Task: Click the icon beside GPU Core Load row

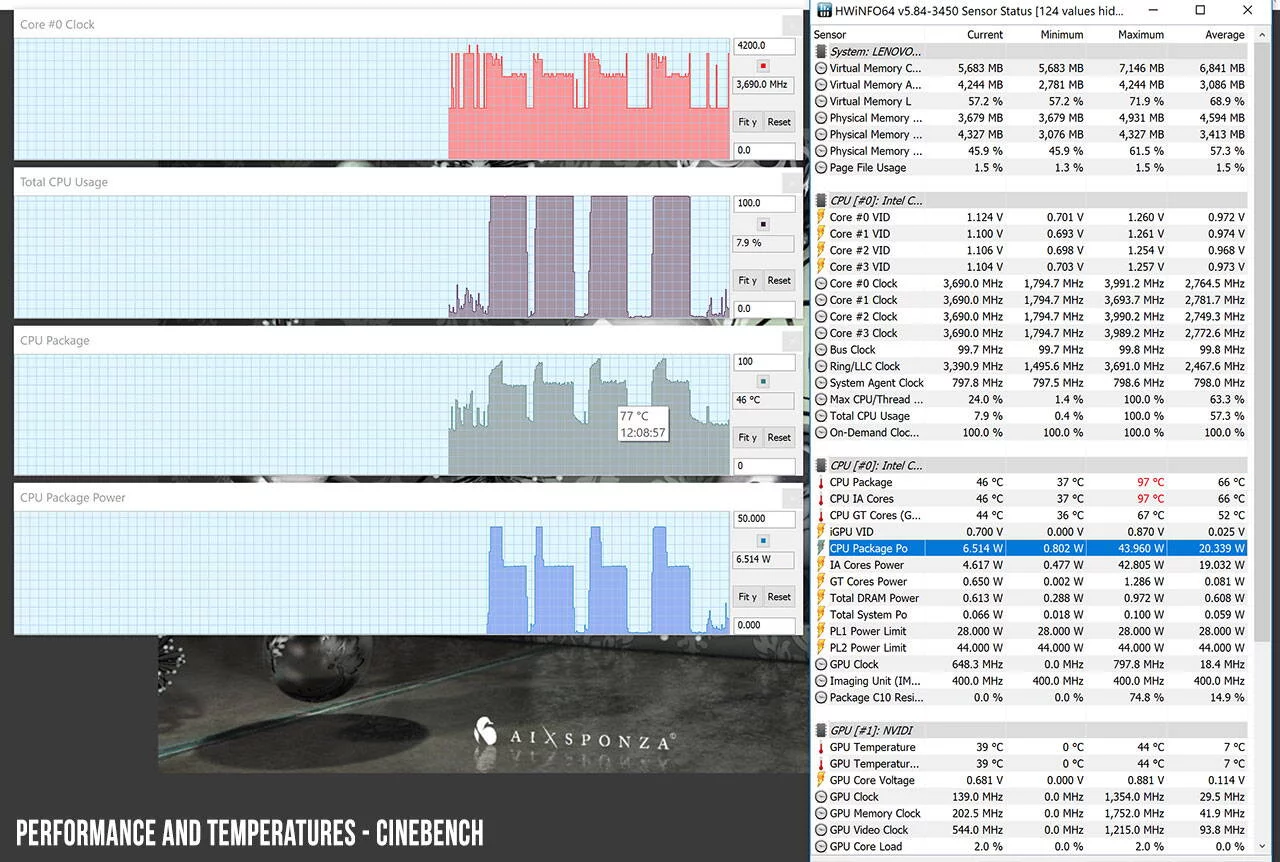Action: tap(821, 846)
